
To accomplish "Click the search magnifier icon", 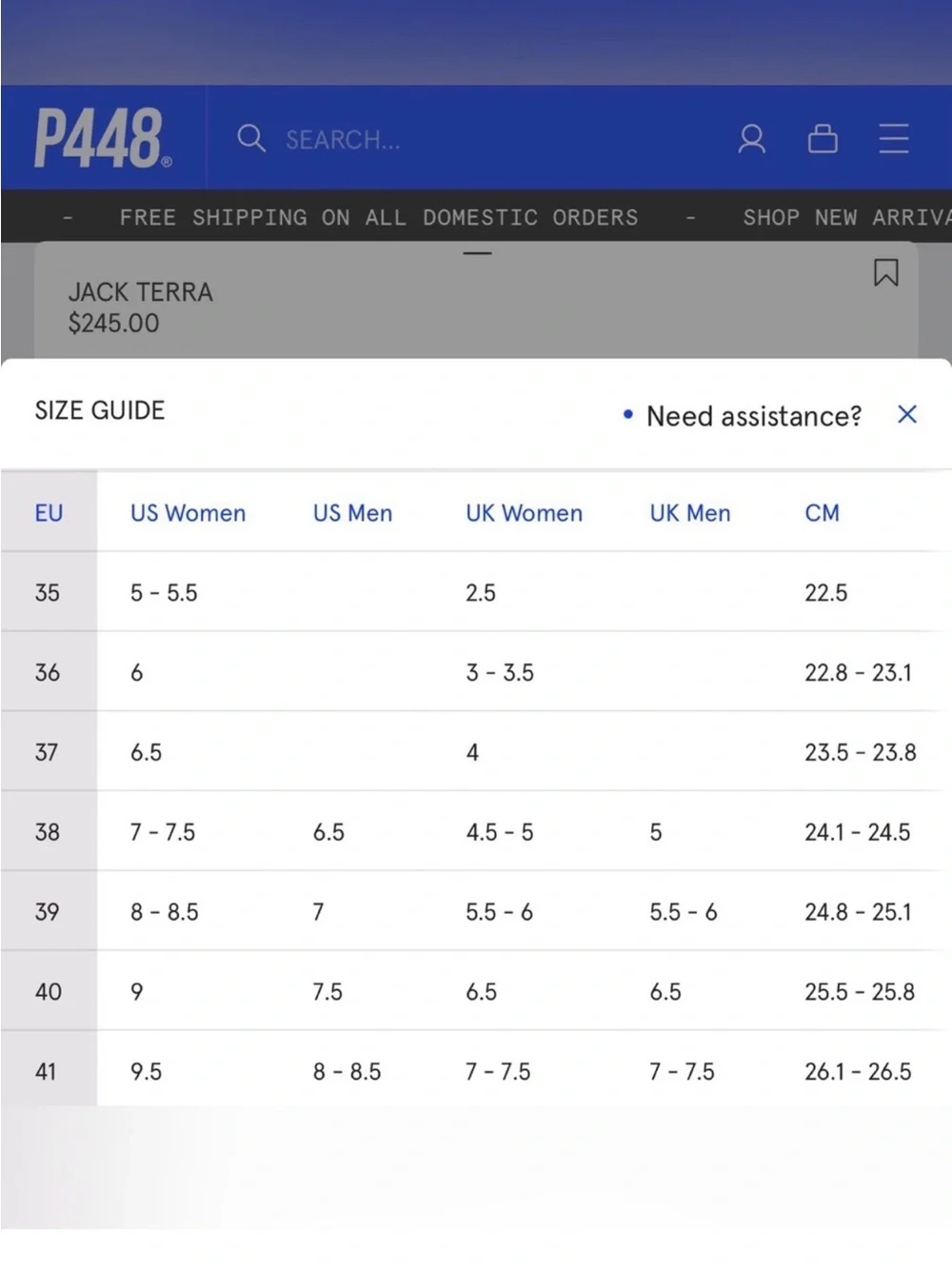I will 251,139.
